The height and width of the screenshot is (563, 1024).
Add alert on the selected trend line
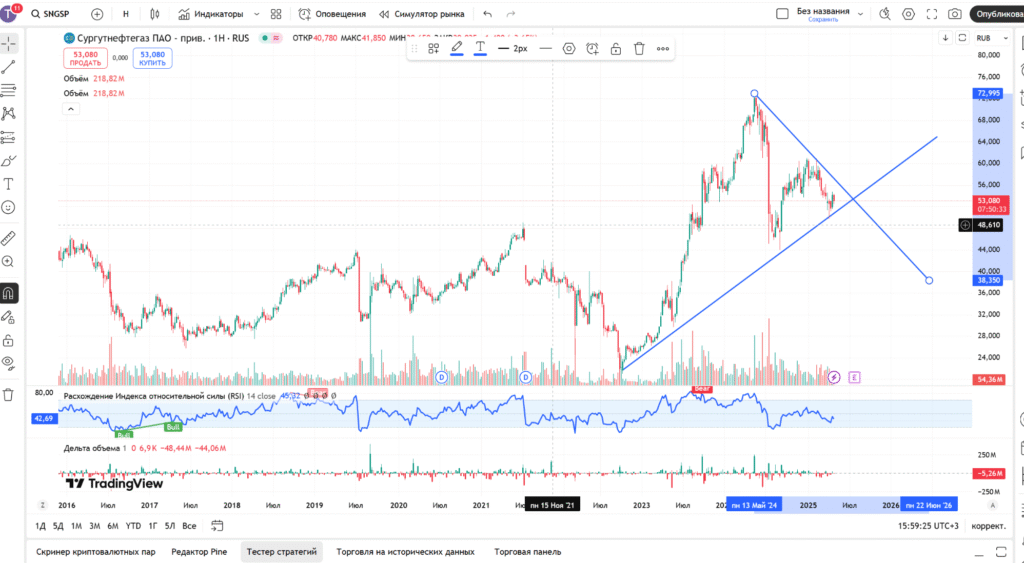pos(592,48)
